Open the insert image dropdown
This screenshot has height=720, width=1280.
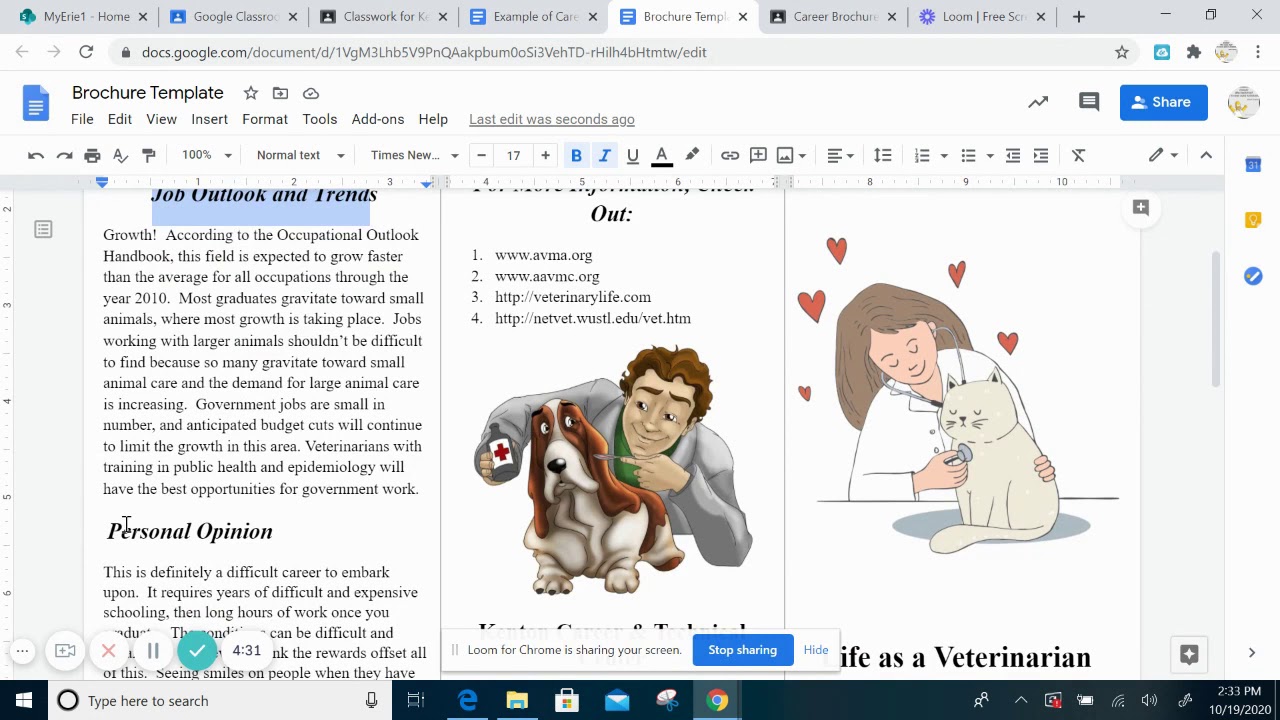(x=791, y=155)
